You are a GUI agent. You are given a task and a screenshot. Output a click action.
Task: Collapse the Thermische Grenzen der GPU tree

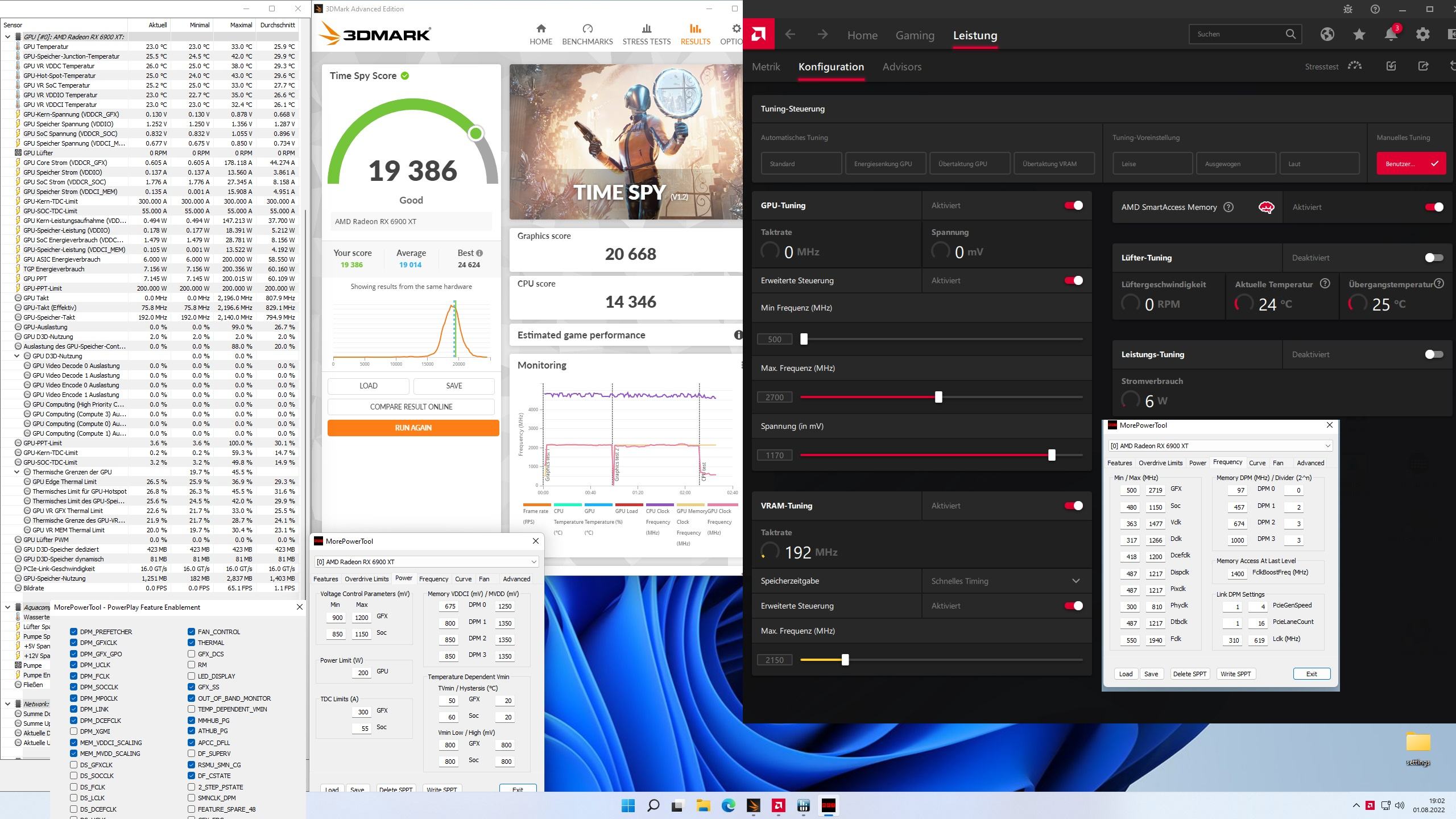tap(17, 472)
